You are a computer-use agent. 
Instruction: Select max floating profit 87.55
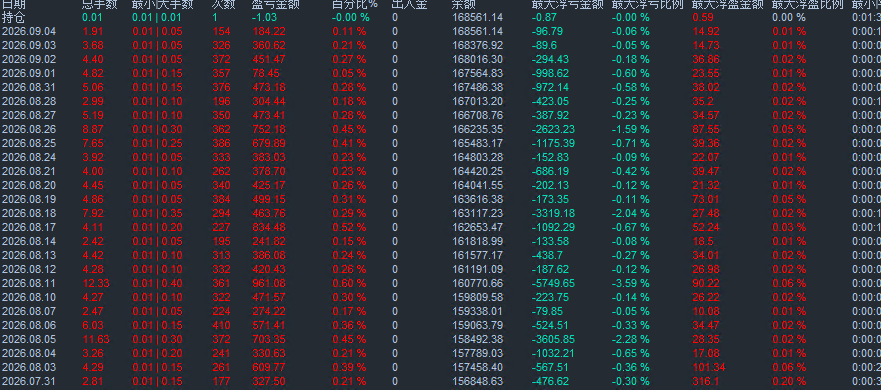pyautogui.click(x=706, y=129)
